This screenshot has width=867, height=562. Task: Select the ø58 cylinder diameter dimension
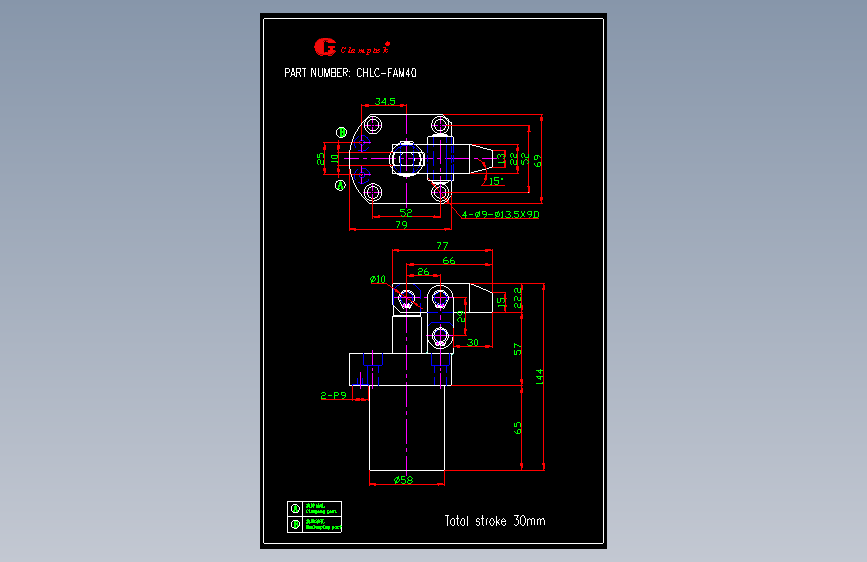pos(403,480)
